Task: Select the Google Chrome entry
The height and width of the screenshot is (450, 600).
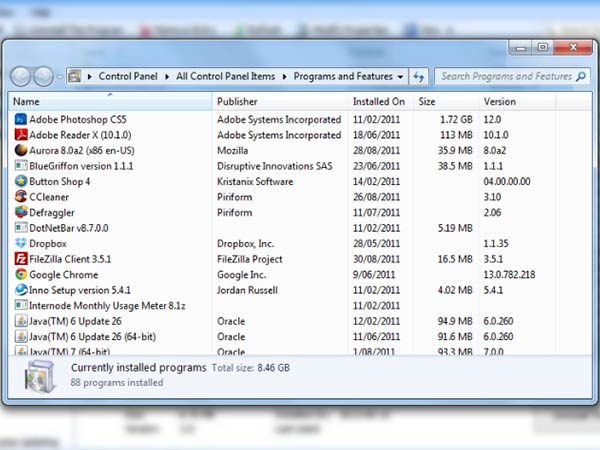Action: [64, 274]
